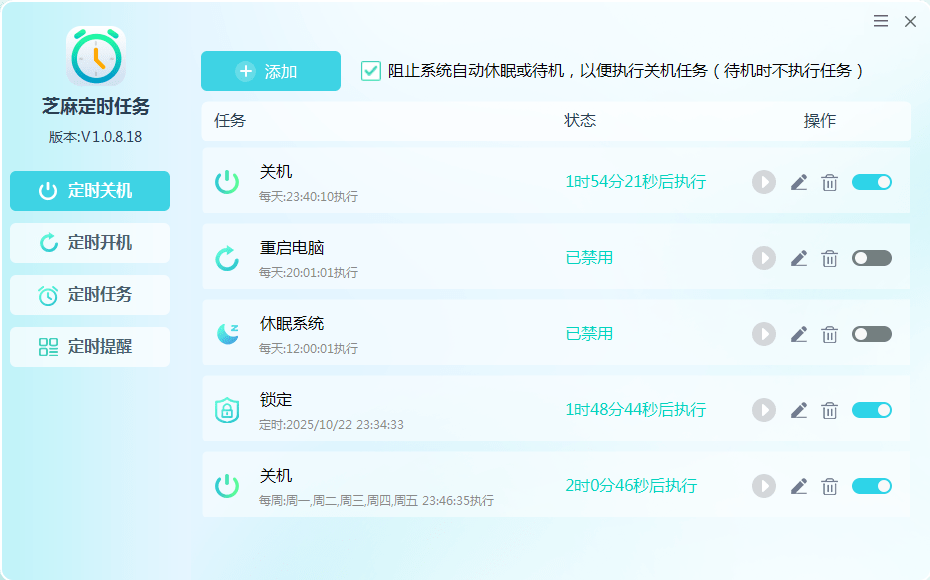This screenshot has width=930, height=580.
Task: Open the 定时提醒 section
Action: click(90, 346)
